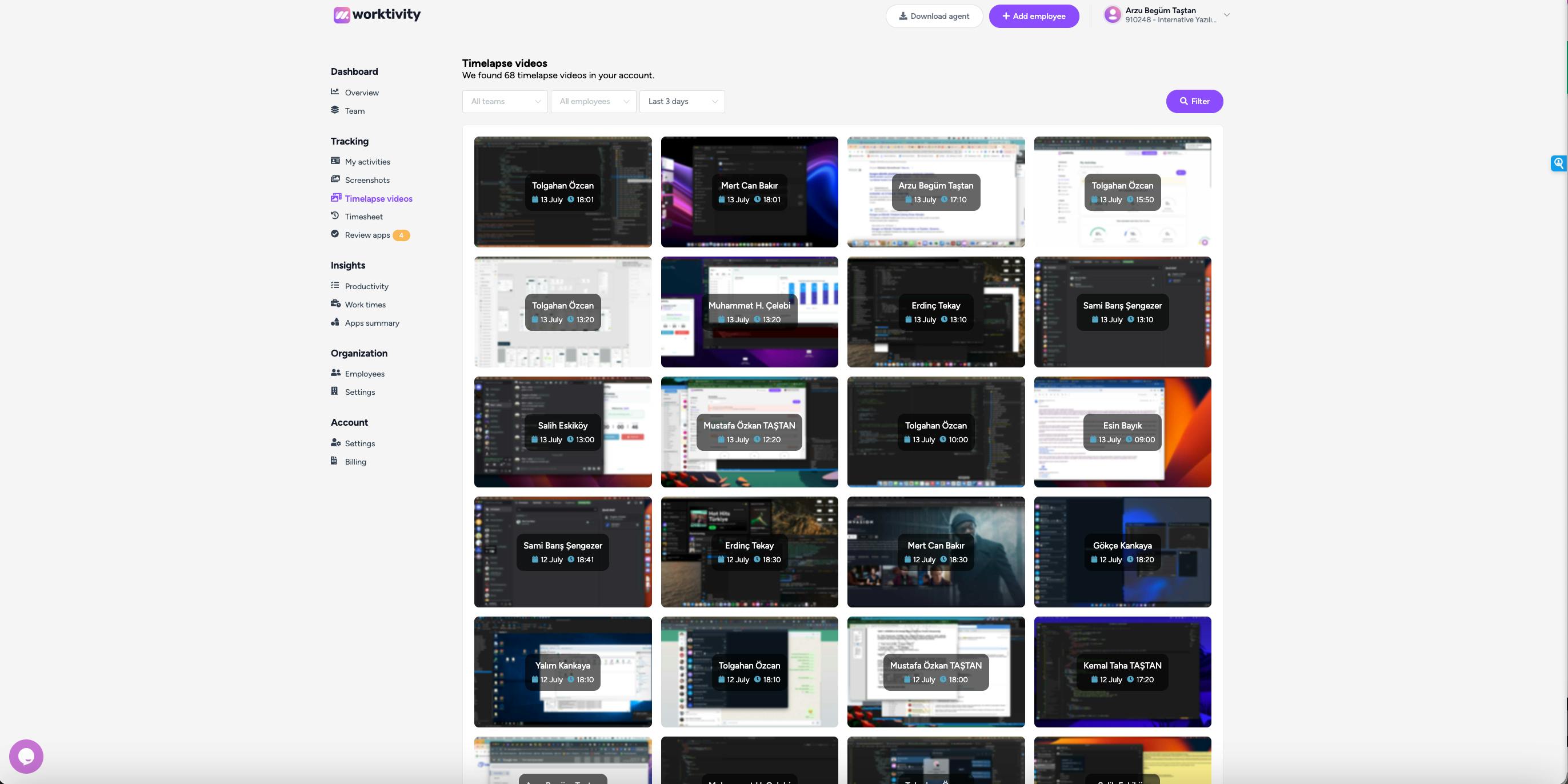
Task: Open Mert Can Bakır 13 July 18:01 video
Action: click(x=749, y=192)
